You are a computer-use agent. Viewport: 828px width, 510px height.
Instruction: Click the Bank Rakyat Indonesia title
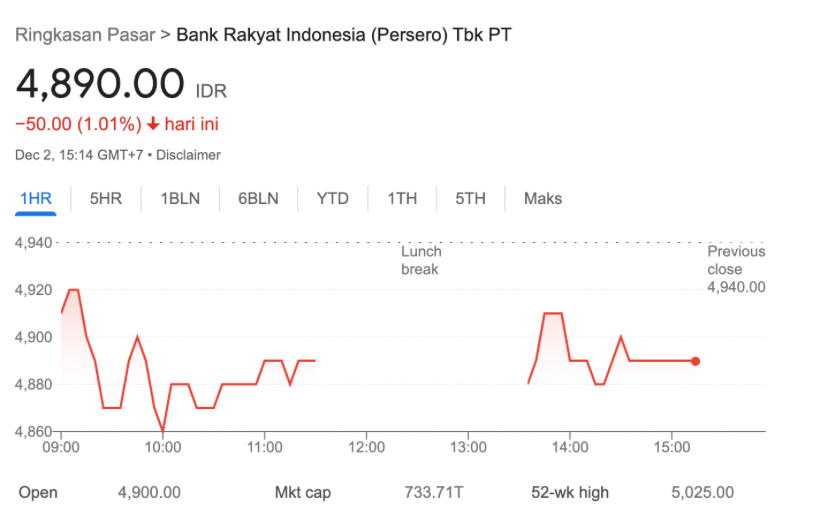coord(344,35)
